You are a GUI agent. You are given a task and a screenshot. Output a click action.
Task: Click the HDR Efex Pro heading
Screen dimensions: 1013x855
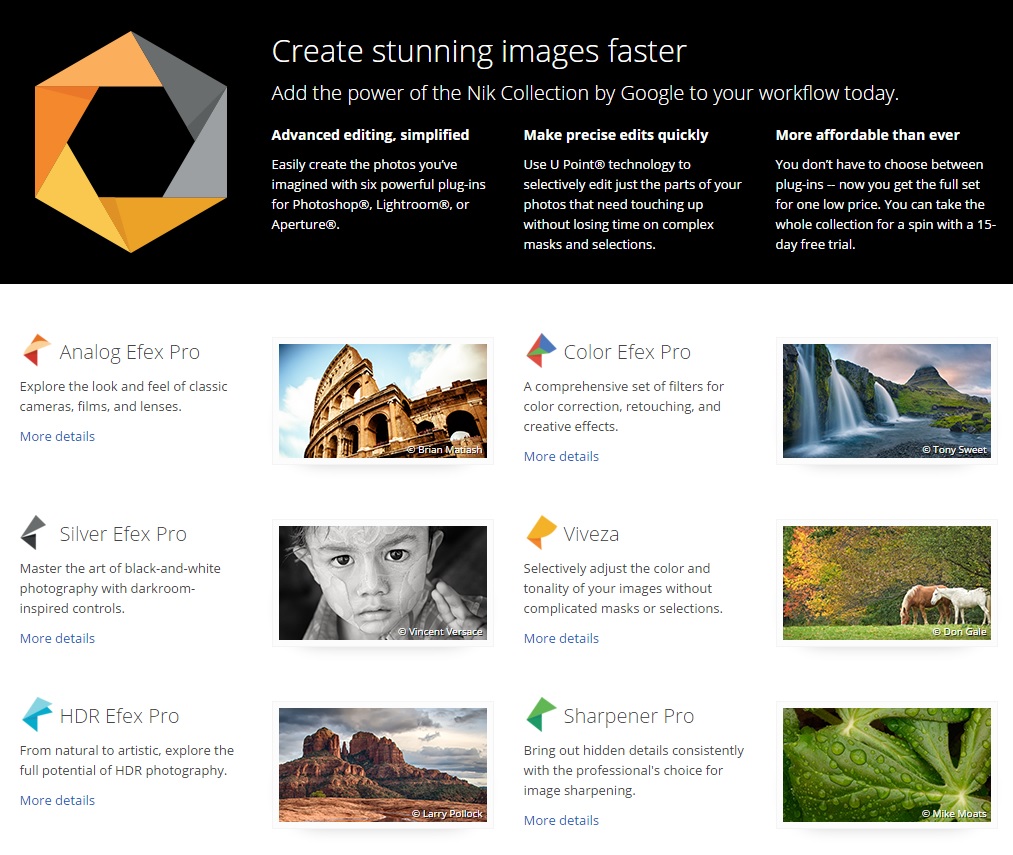pyautogui.click(x=119, y=716)
